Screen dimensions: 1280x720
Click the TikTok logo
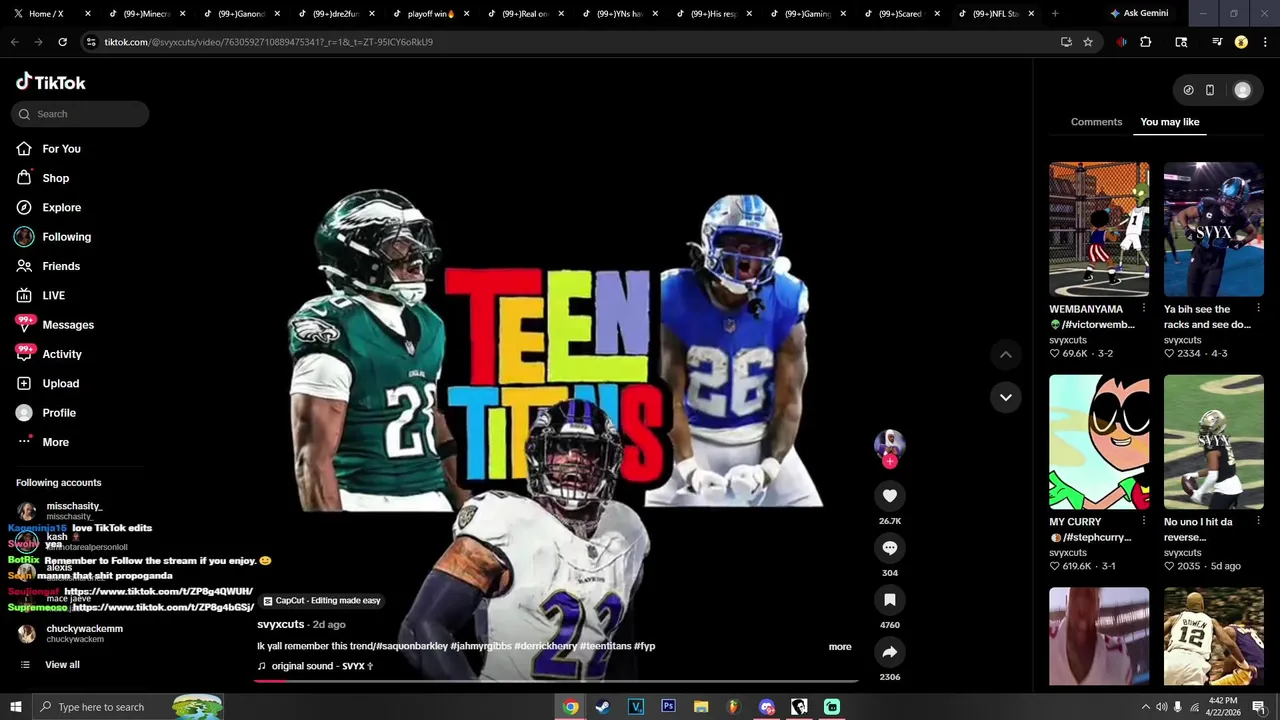point(51,82)
